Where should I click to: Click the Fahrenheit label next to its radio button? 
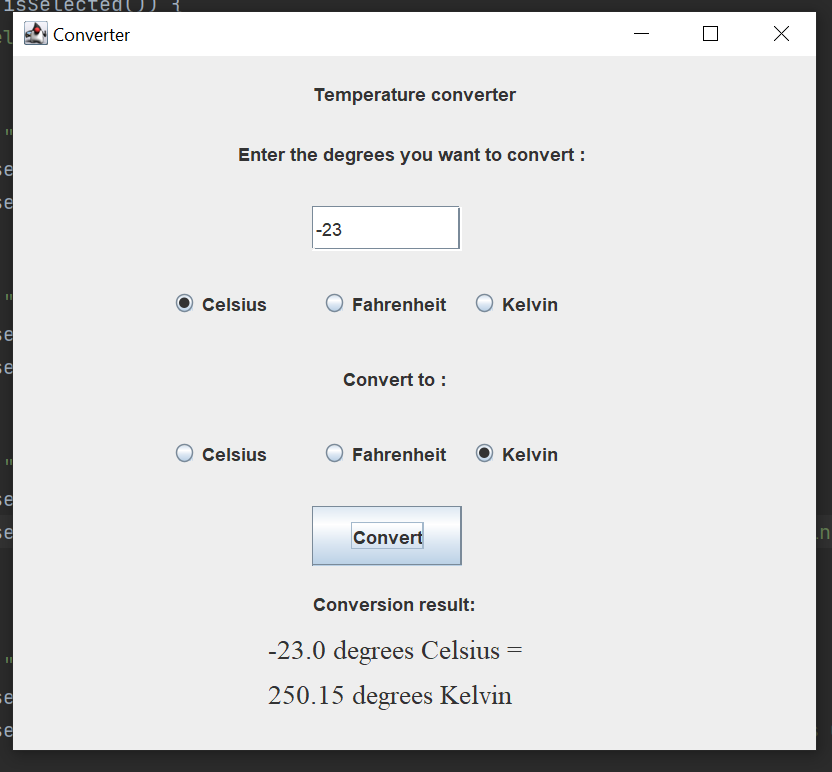pyautogui.click(x=397, y=304)
